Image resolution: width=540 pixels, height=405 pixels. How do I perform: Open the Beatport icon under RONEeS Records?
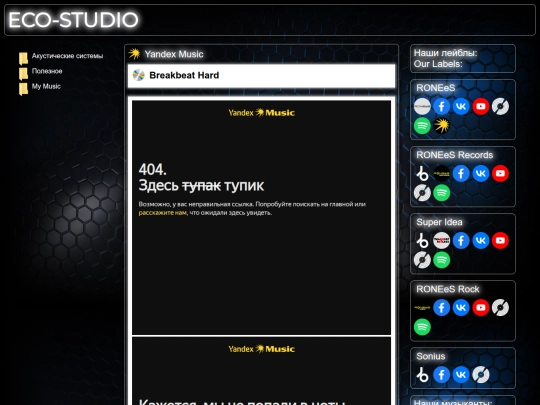click(x=422, y=173)
